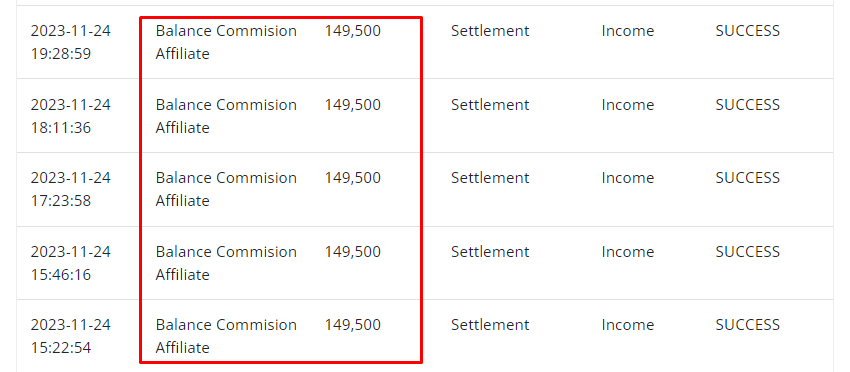The image size is (850, 372).
Task: Select Balance Commision Affiliate in 15:22:54 row
Action: coord(226,336)
